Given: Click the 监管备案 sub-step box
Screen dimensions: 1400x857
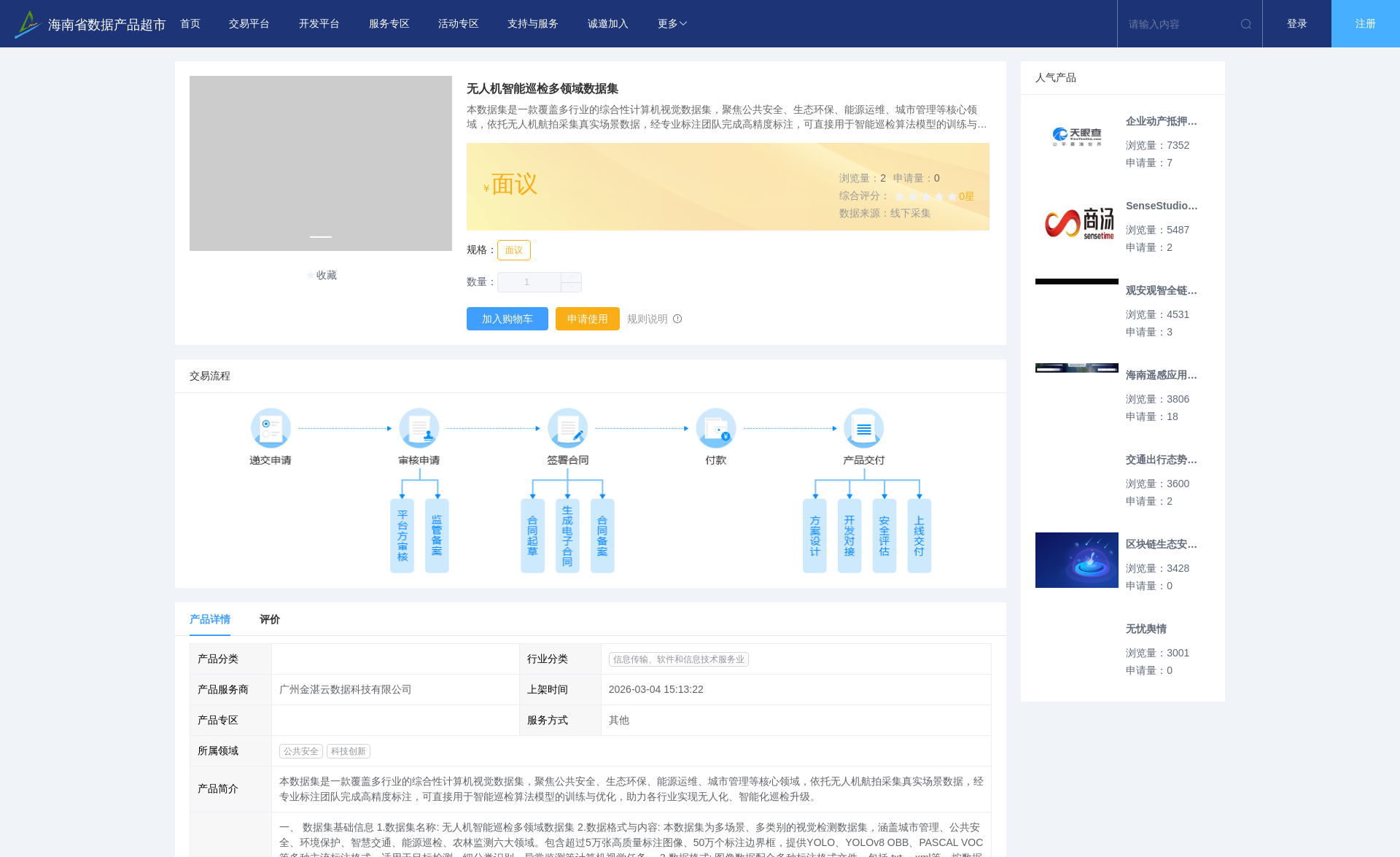Looking at the screenshot, I should 437,536.
